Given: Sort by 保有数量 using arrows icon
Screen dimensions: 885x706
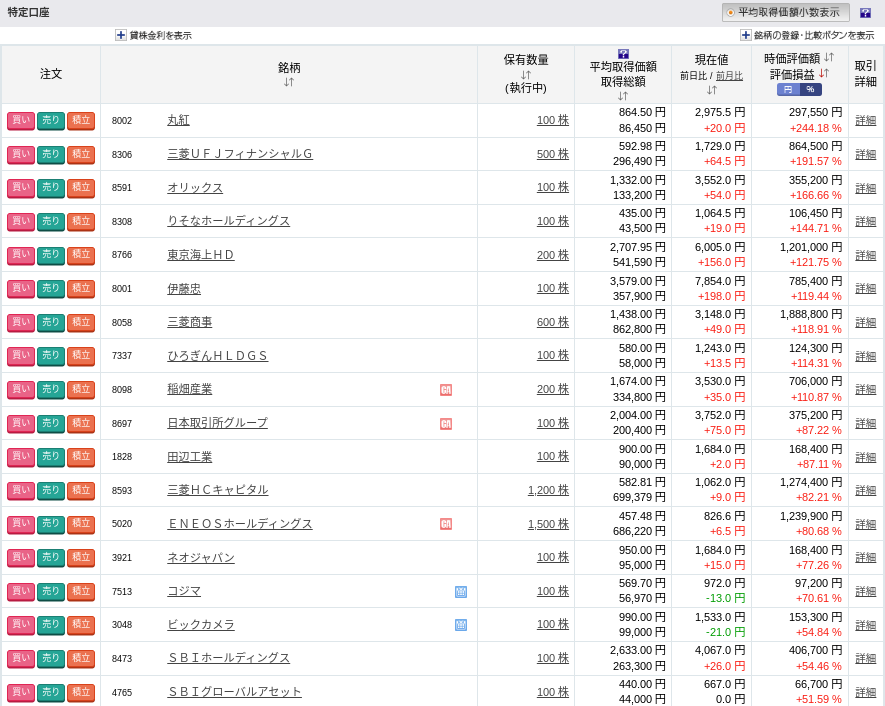Looking at the screenshot, I should point(526,74).
